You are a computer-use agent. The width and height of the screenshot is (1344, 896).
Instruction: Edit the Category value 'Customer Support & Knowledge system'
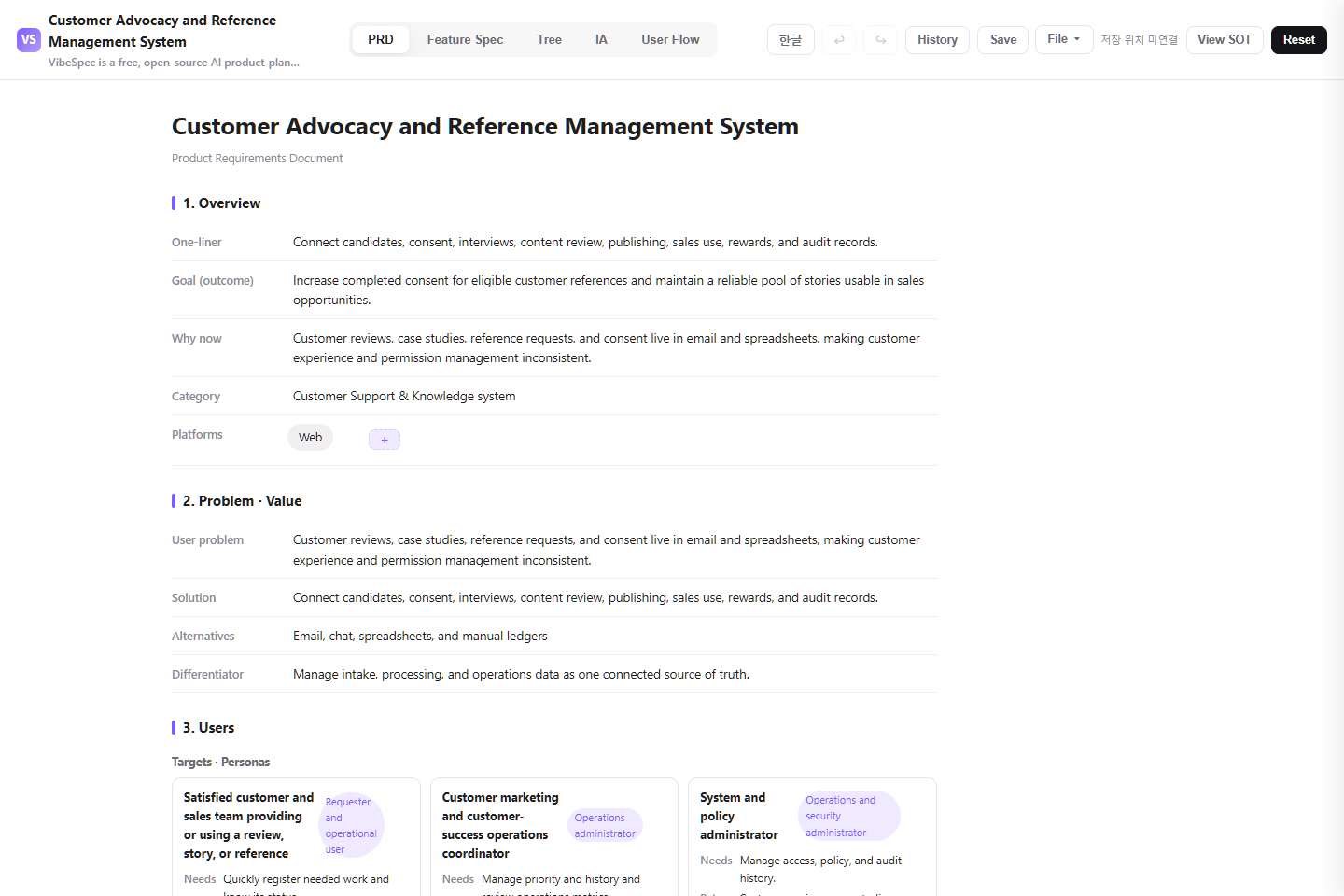pos(404,397)
